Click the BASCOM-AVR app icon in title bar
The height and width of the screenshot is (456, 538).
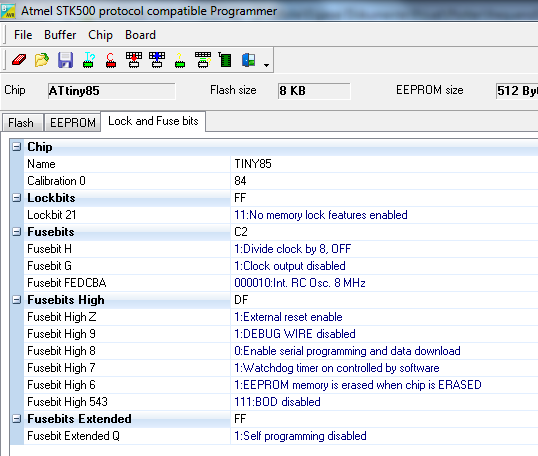point(8,11)
